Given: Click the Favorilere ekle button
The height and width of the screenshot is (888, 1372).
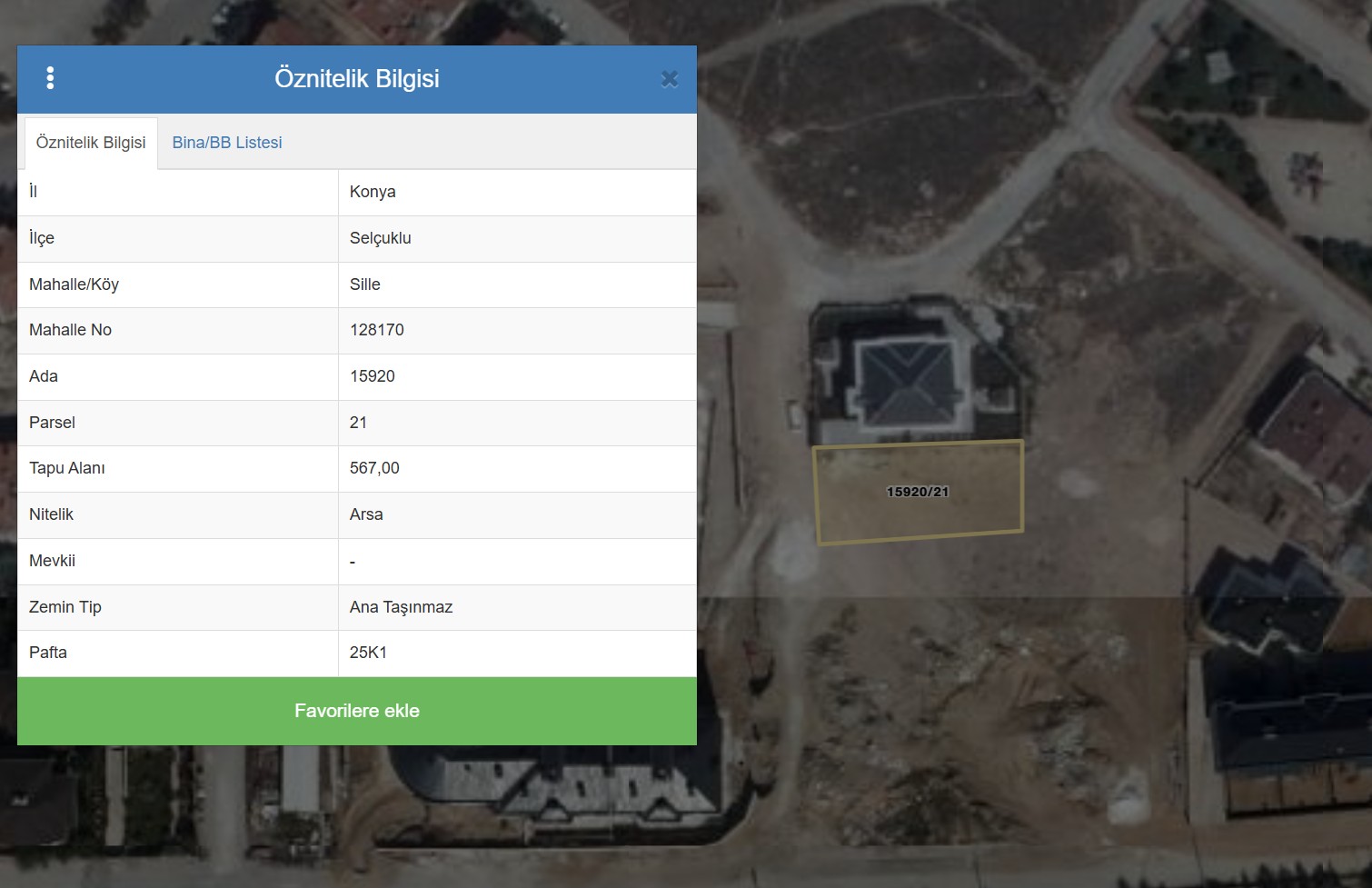Looking at the screenshot, I should click(x=357, y=711).
